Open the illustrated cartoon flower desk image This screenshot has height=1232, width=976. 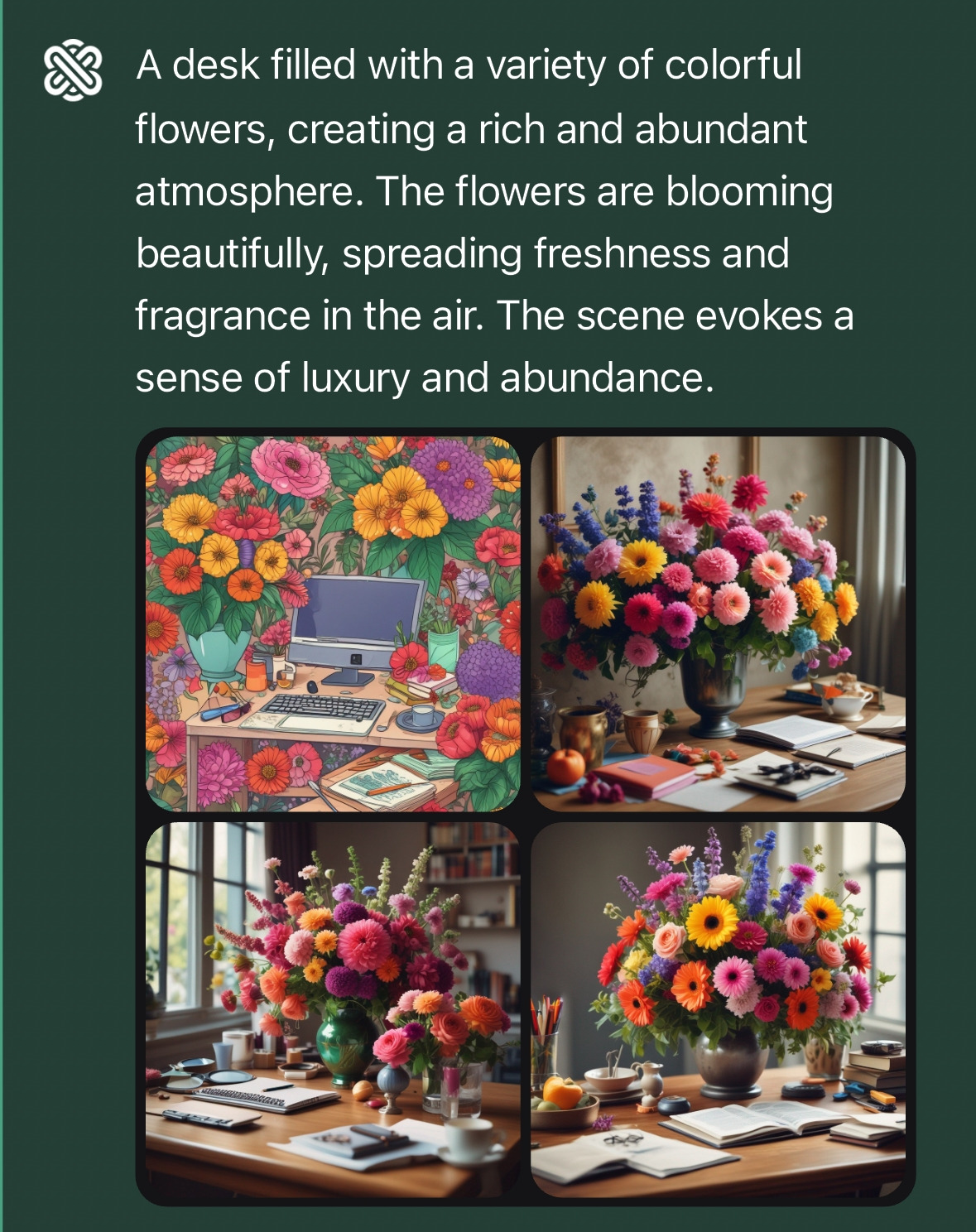click(333, 623)
